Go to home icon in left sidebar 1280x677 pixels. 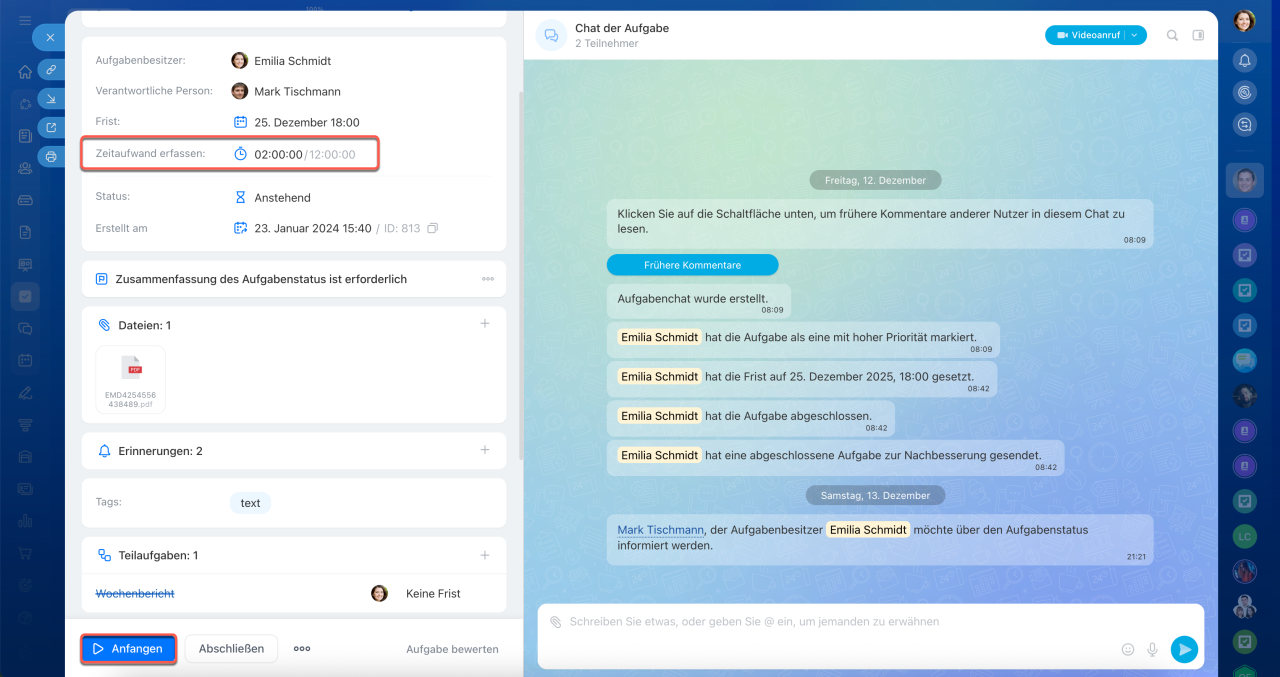(x=25, y=72)
